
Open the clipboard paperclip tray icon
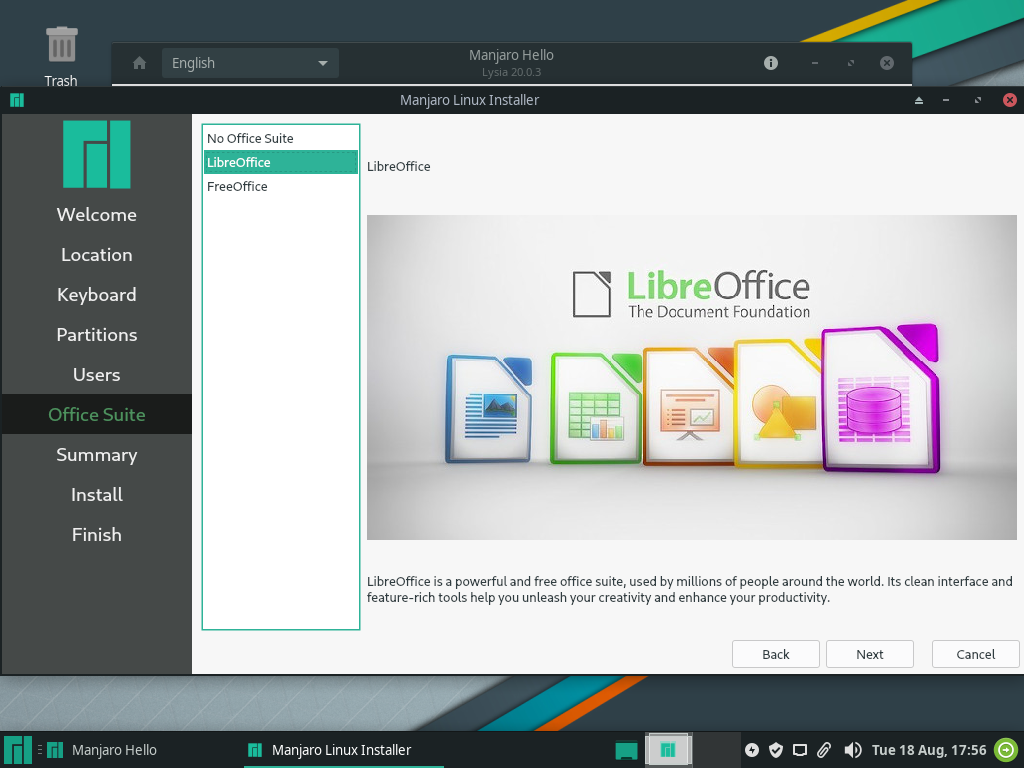pyautogui.click(x=824, y=750)
